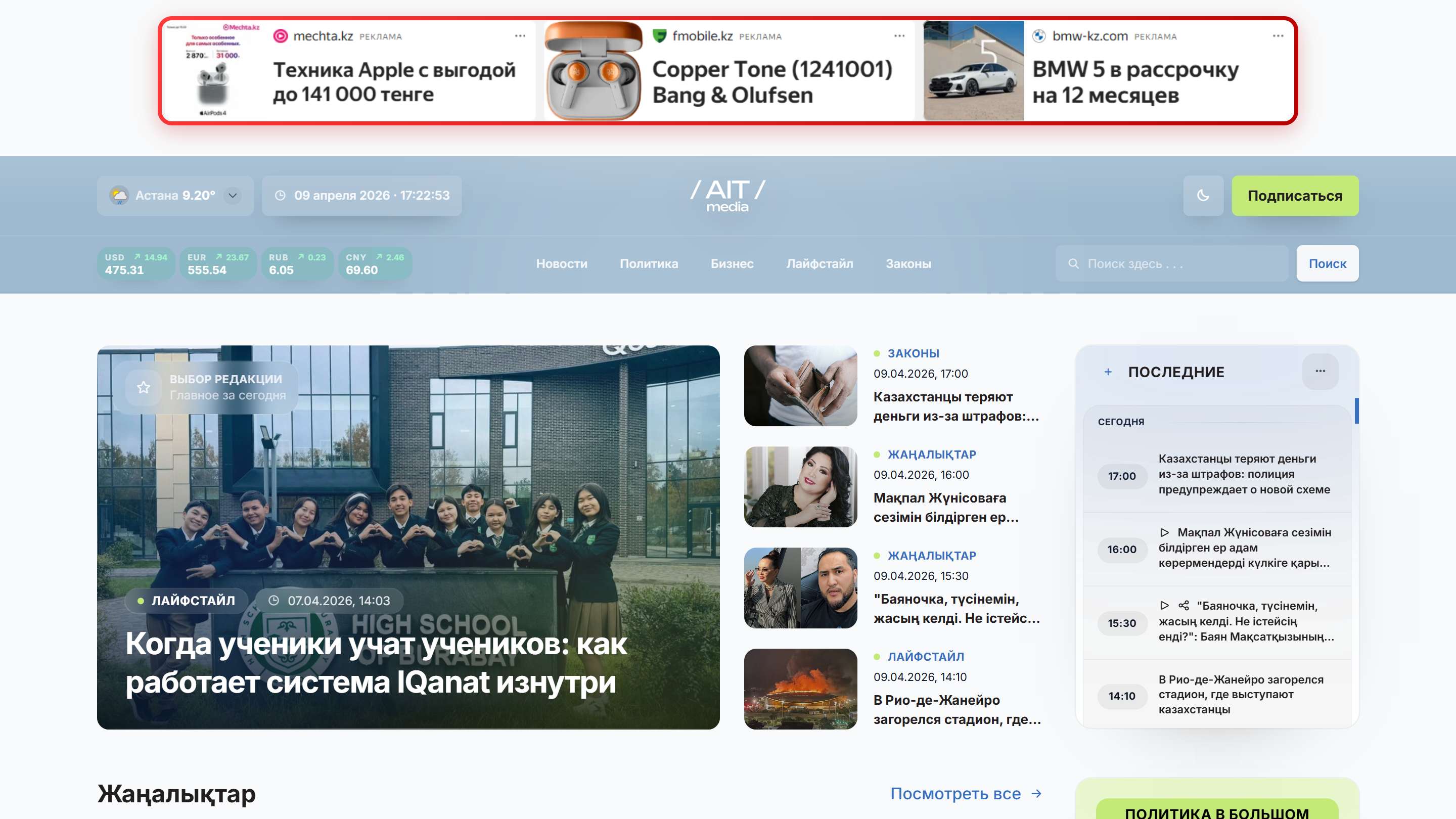Click the plus icon next to Последние
The width and height of the screenshot is (1456, 819).
pos(1108,372)
